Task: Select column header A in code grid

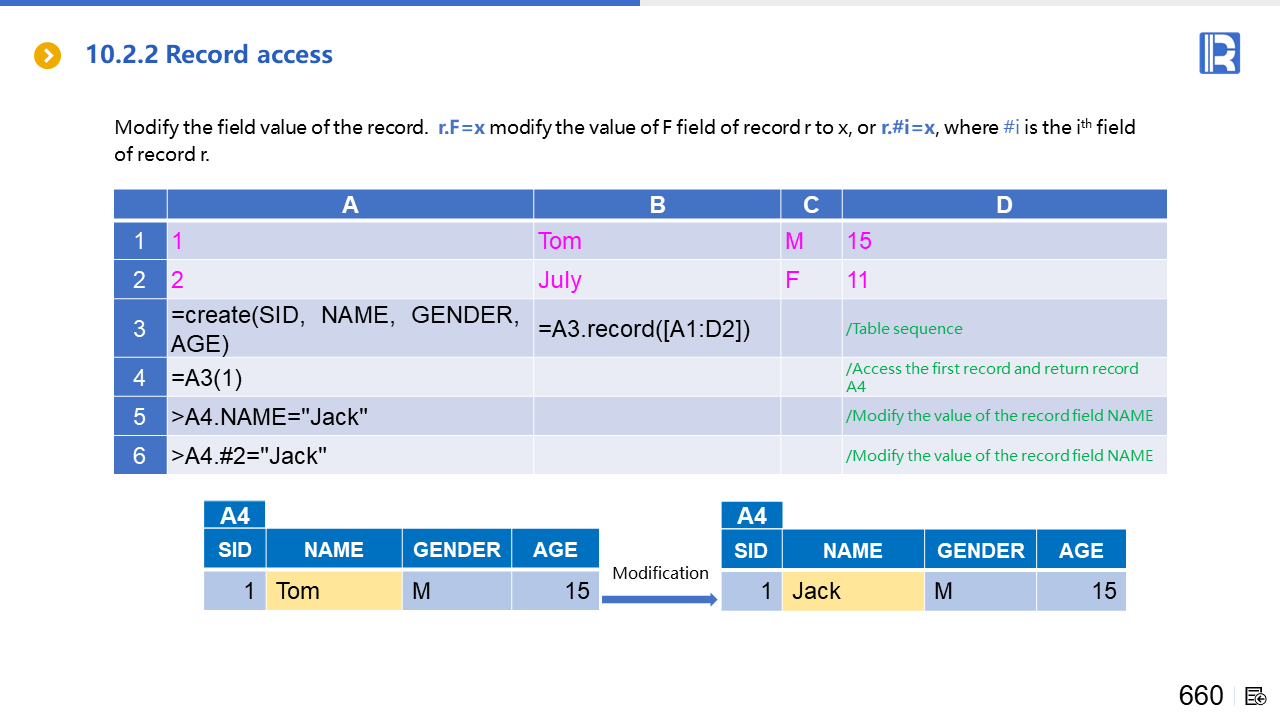Action: [350, 205]
